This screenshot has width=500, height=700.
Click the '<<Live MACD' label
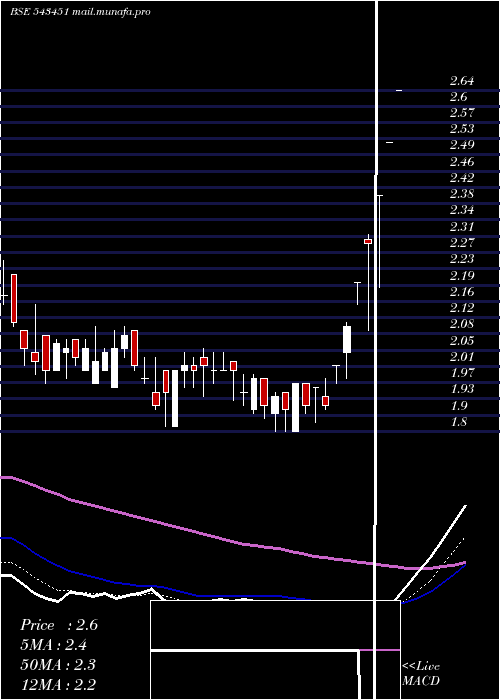pos(421,673)
